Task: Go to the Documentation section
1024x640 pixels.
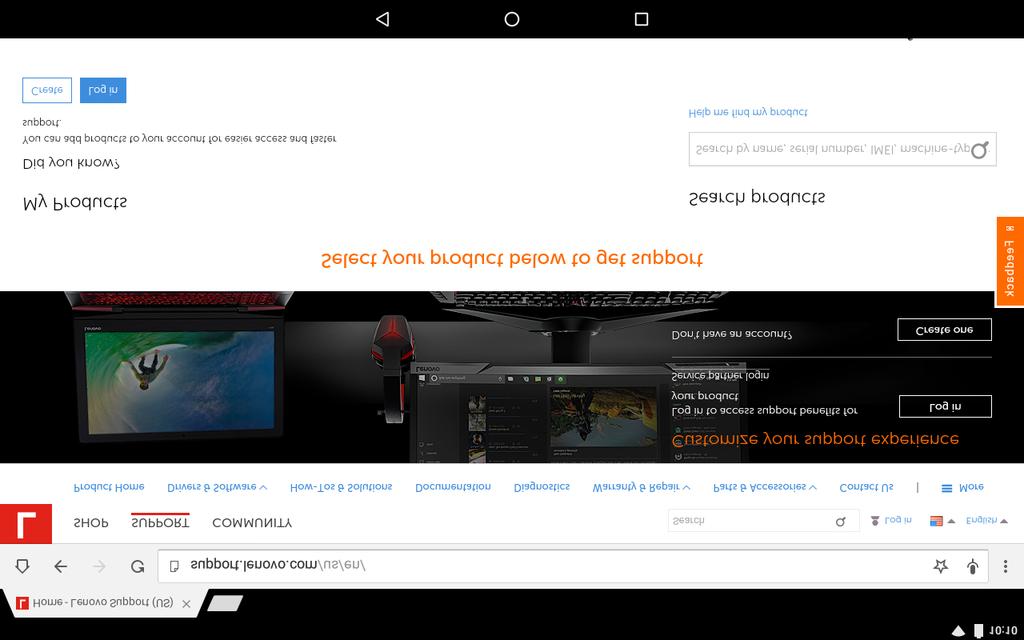Action: coord(453,487)
